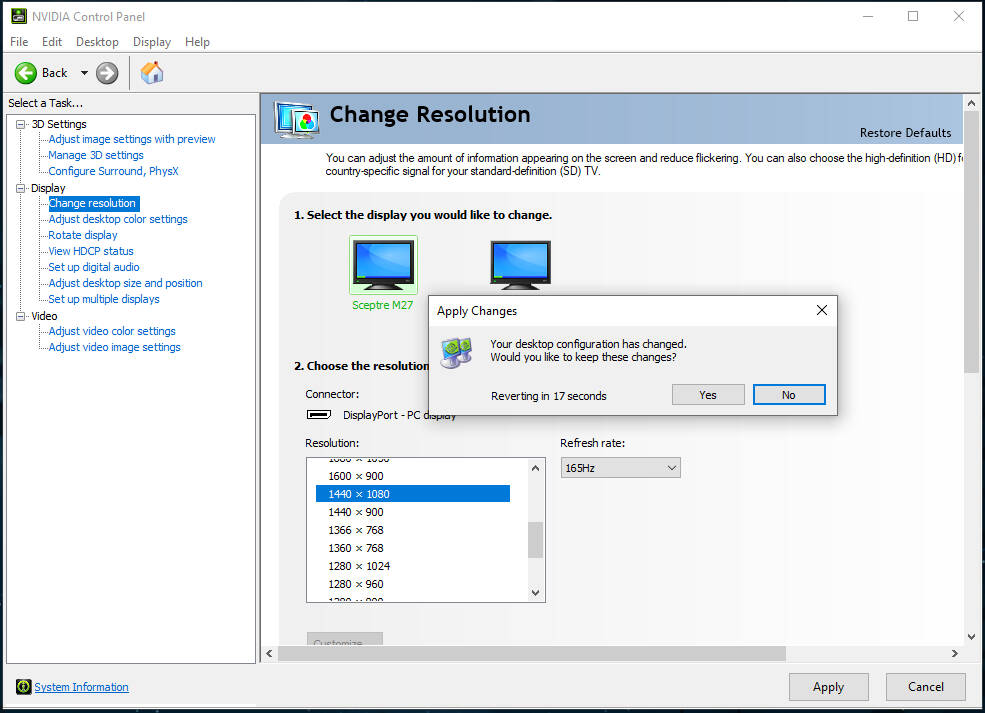Click the Change Resolution header icon
This screenshot has height=713, width=985.
click(x=297, y=119)
